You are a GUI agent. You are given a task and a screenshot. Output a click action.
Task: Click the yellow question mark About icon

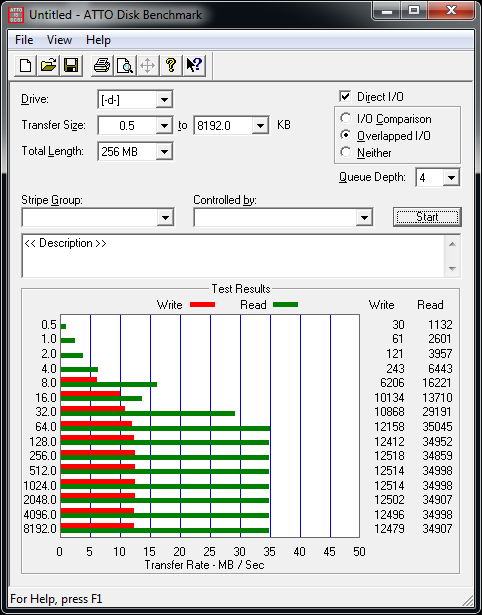(x=171, y=65)
